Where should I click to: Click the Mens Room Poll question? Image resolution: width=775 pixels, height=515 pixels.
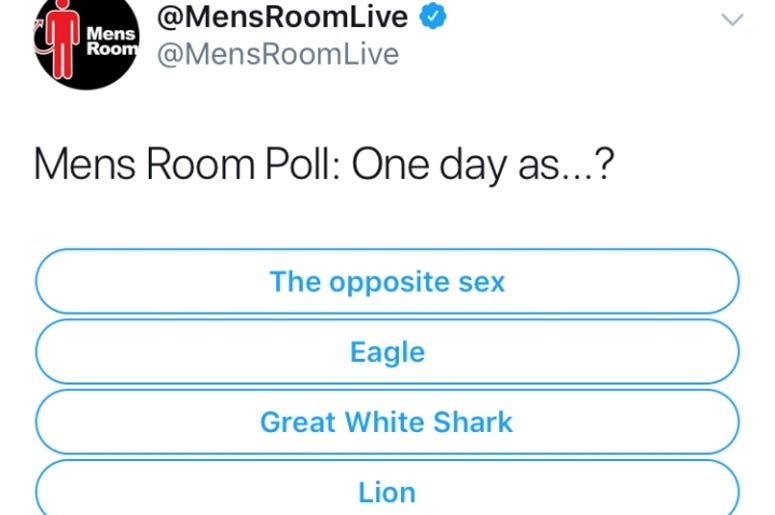click(324, 165)
